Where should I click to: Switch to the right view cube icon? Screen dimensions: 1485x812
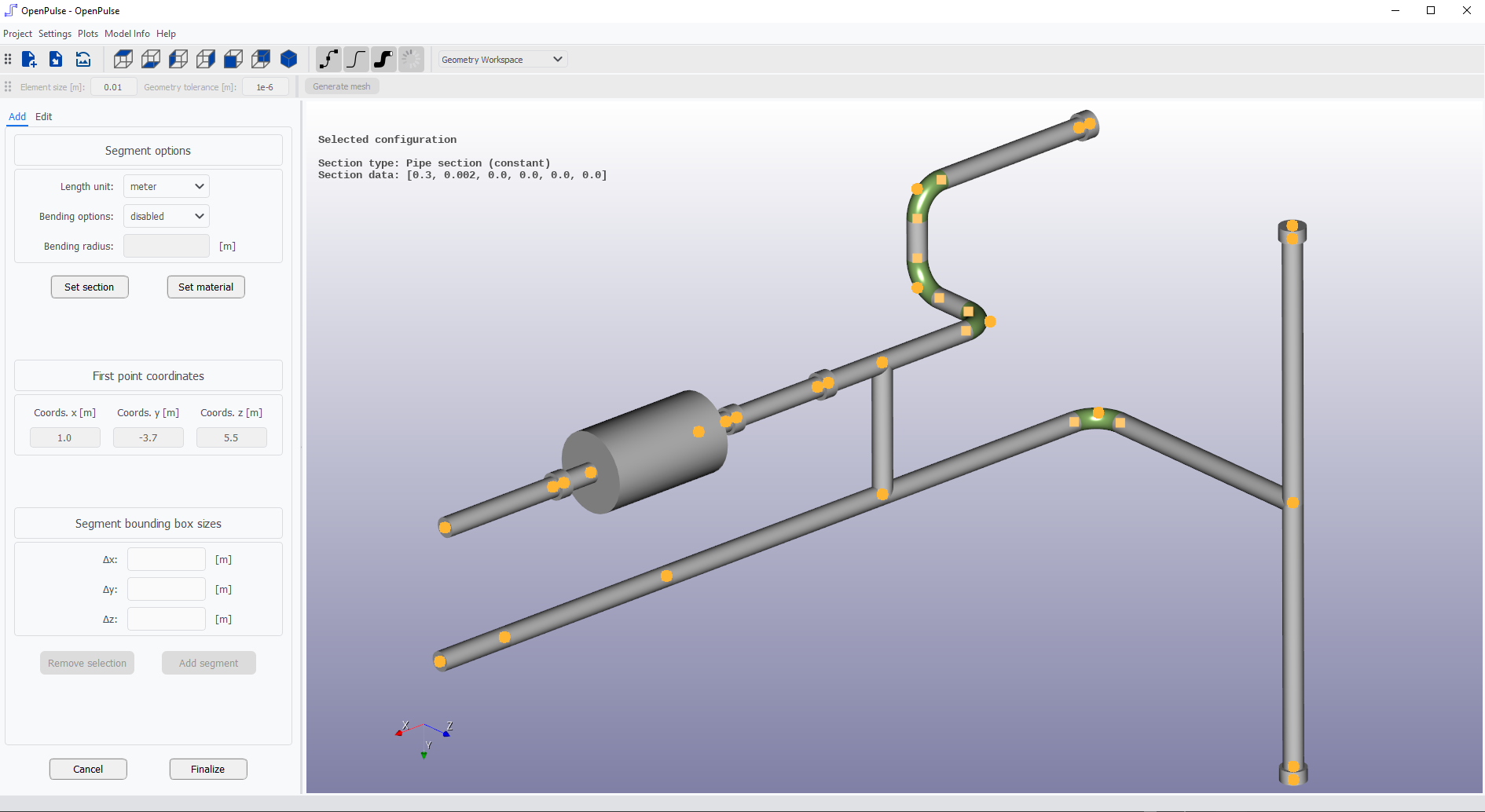(205, 59)
